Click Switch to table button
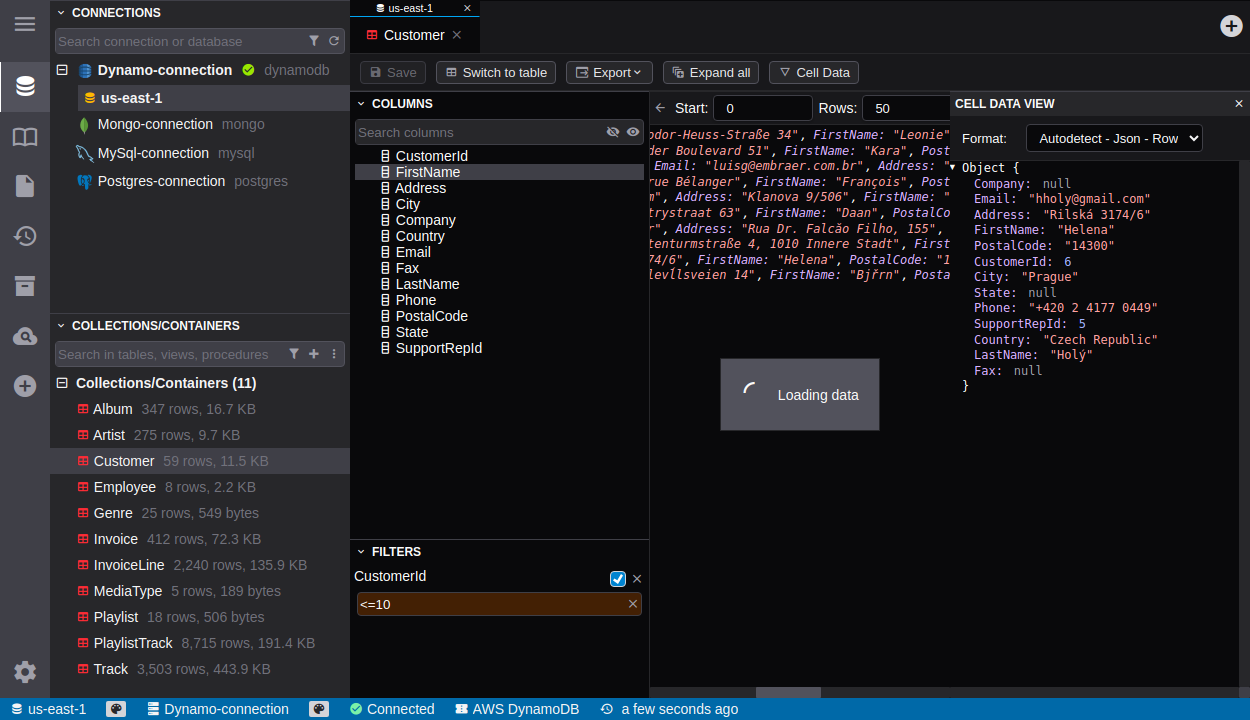This screenshot has height=720, width=1250. (x=496, y=72)
